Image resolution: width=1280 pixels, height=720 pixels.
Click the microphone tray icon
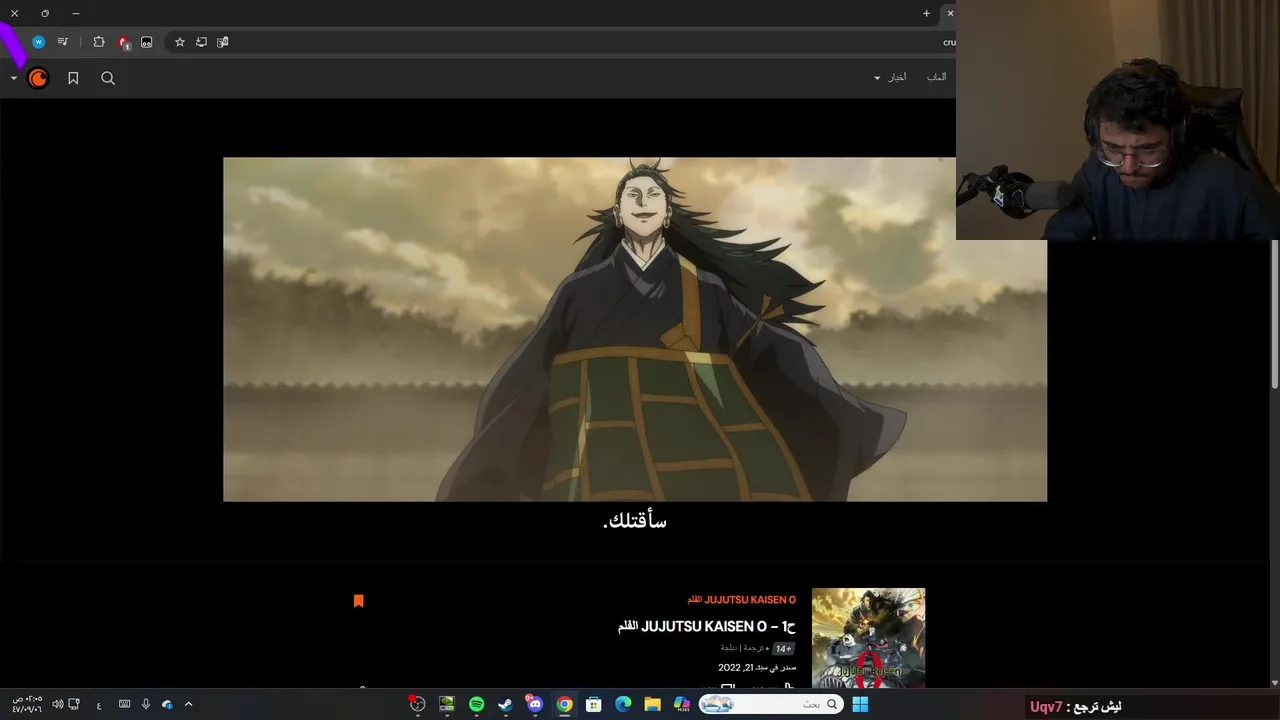[146, 705]
